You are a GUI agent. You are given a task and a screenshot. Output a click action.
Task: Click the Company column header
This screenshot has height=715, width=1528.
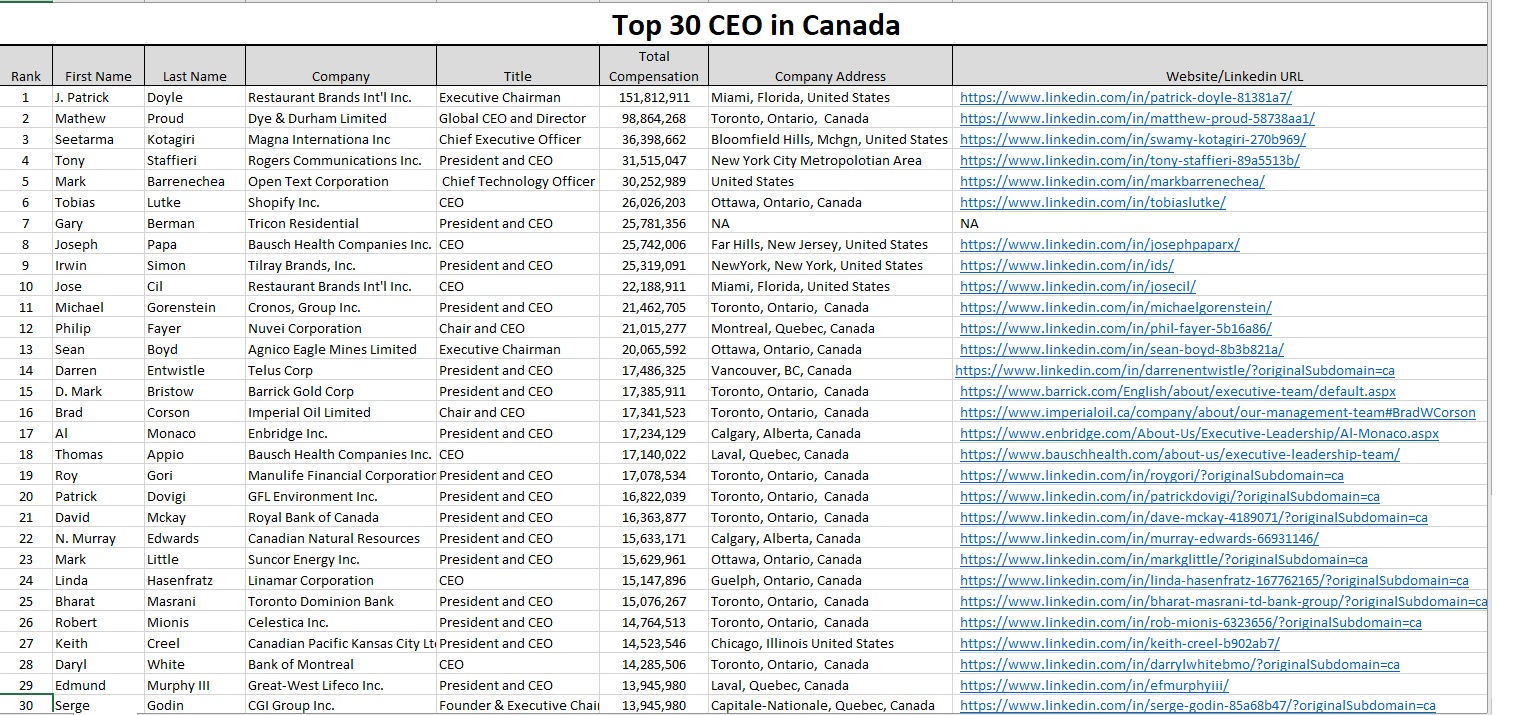tap(341, 66)
